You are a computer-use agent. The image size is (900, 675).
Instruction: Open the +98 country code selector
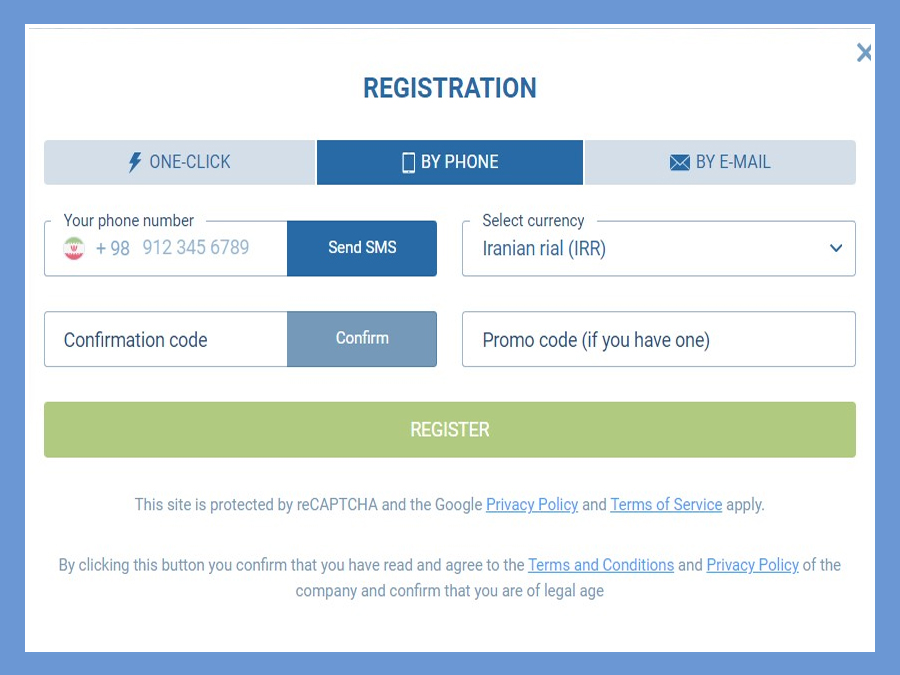112,248
